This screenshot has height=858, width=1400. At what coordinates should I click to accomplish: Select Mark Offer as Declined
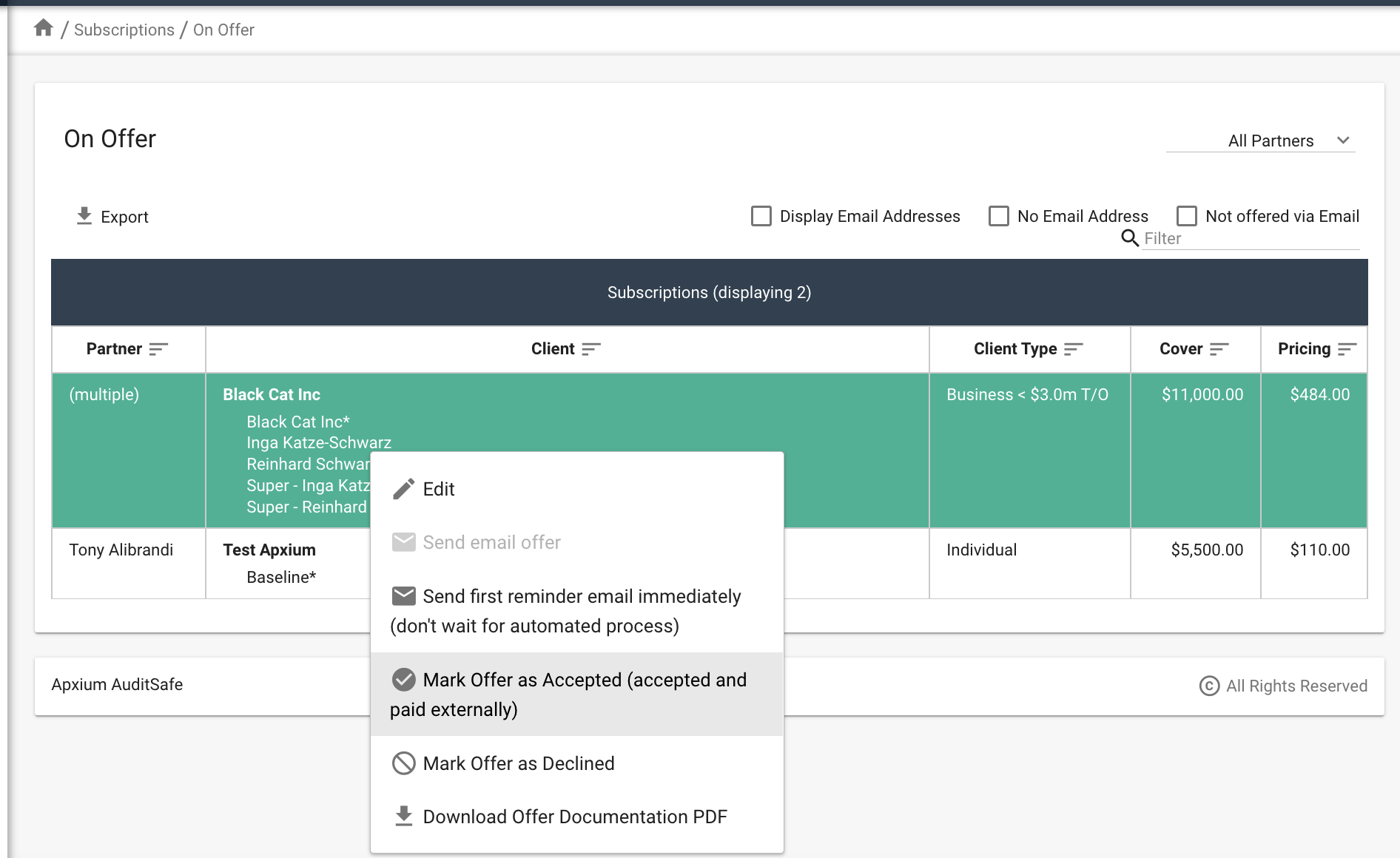(x=518, y=763)
